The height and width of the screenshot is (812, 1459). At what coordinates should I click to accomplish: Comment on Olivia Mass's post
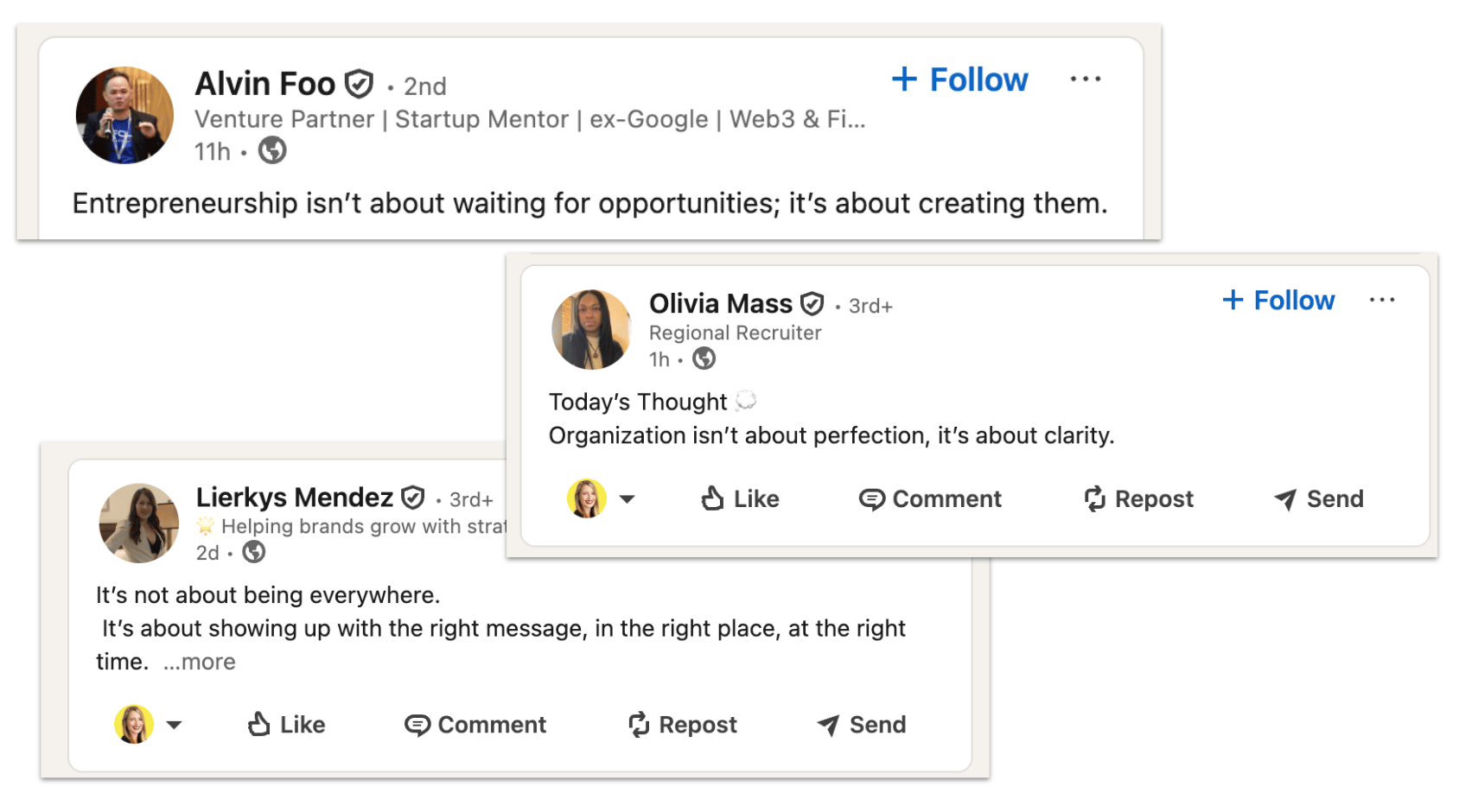[x=930, y=499]
